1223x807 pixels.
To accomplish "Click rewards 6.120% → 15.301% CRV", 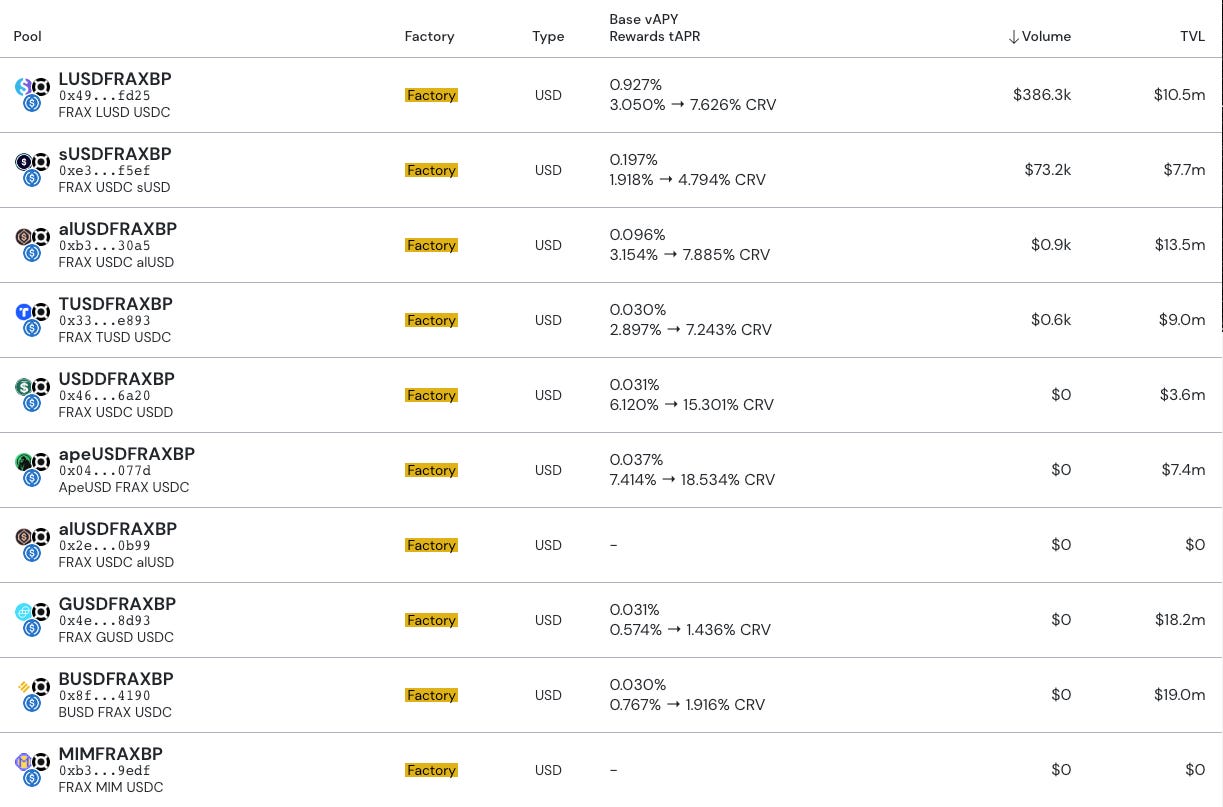I will tap(692, 405).
